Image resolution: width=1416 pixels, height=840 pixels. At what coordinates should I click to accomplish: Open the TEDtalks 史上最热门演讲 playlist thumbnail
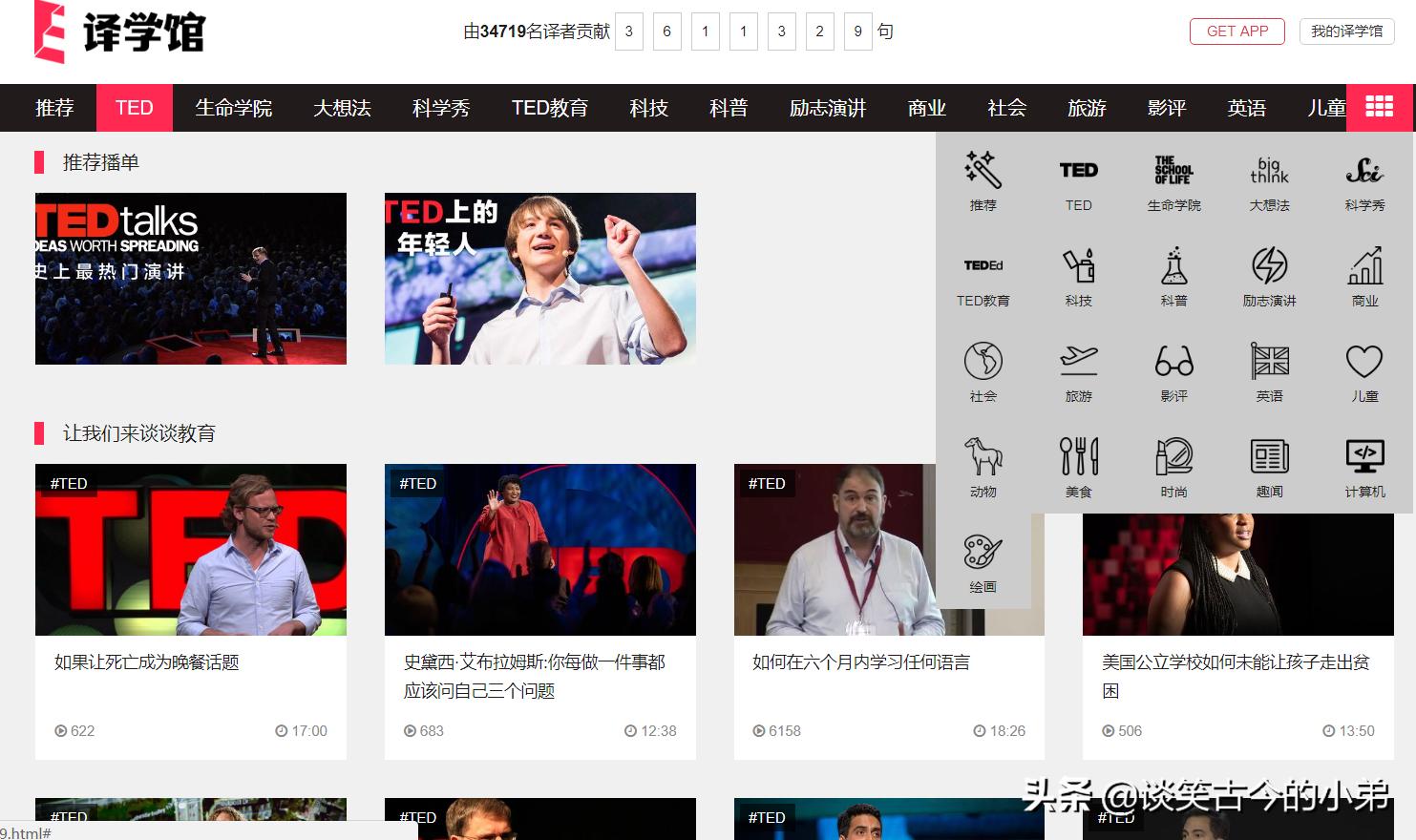190,279
